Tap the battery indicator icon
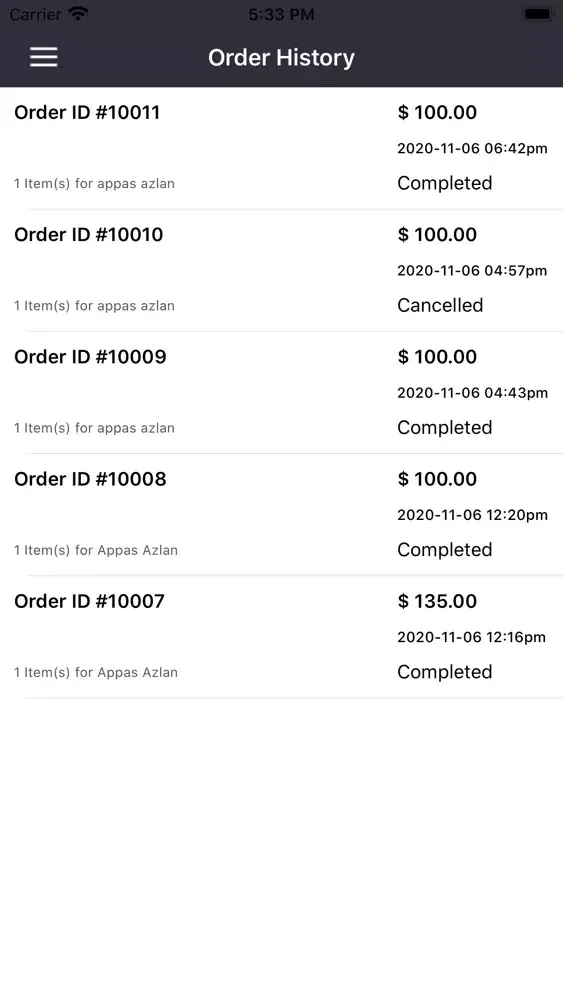This screenshot has width=563, height=1000. pyautogui.click(x=537, y=13)
